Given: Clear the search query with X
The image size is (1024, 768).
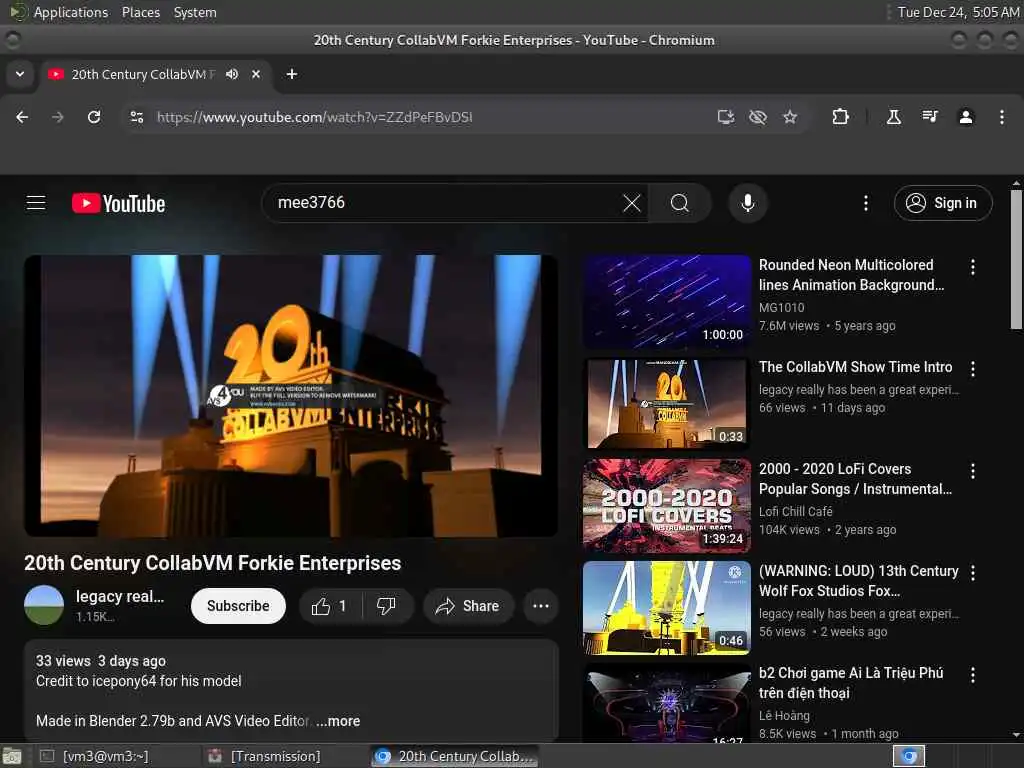Looking at the screenshot, I should pyautogui.click(x=632, y=203).
